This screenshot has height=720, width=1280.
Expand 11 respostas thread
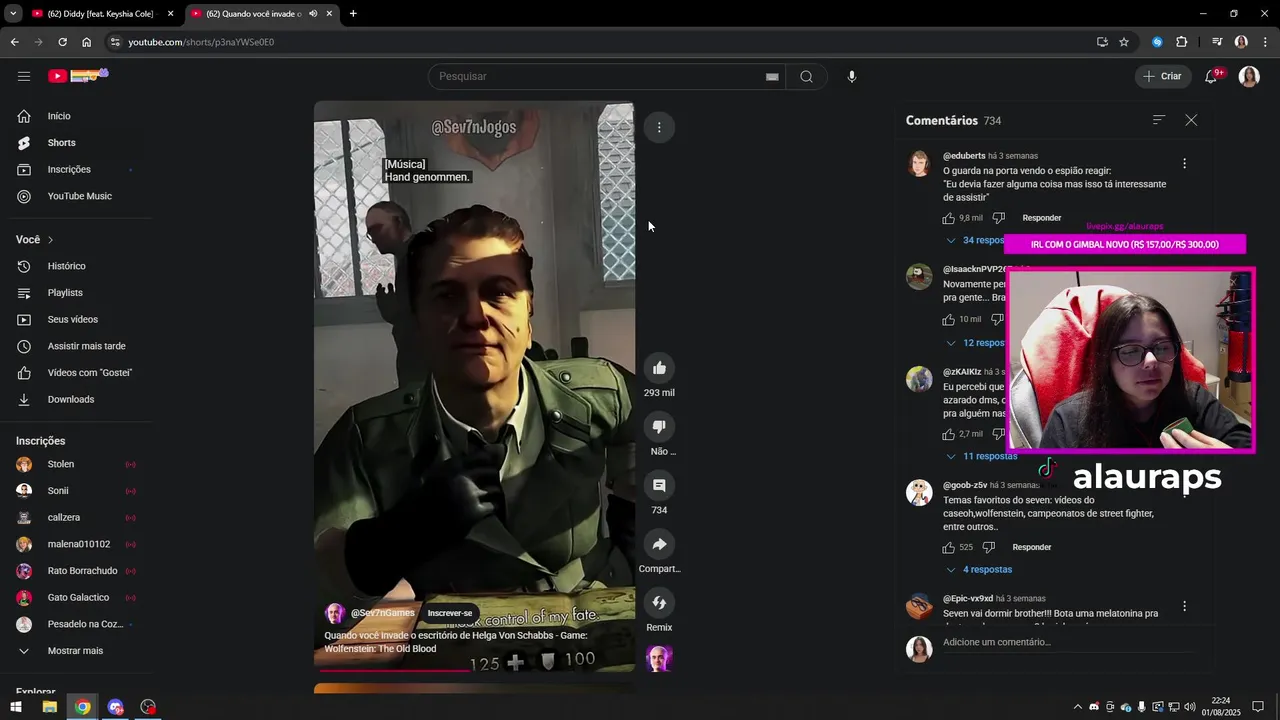click(x=981, y=456)
